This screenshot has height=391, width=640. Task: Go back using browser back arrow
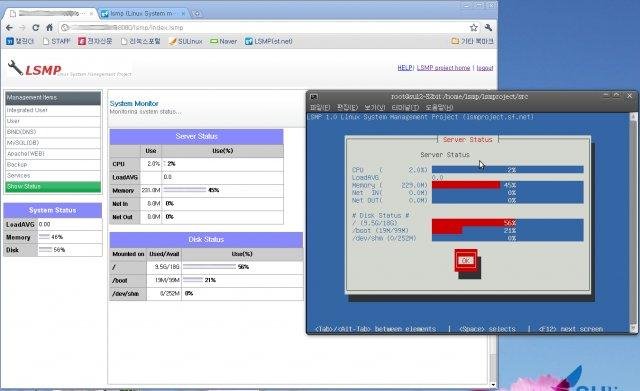tap(9, 27)
